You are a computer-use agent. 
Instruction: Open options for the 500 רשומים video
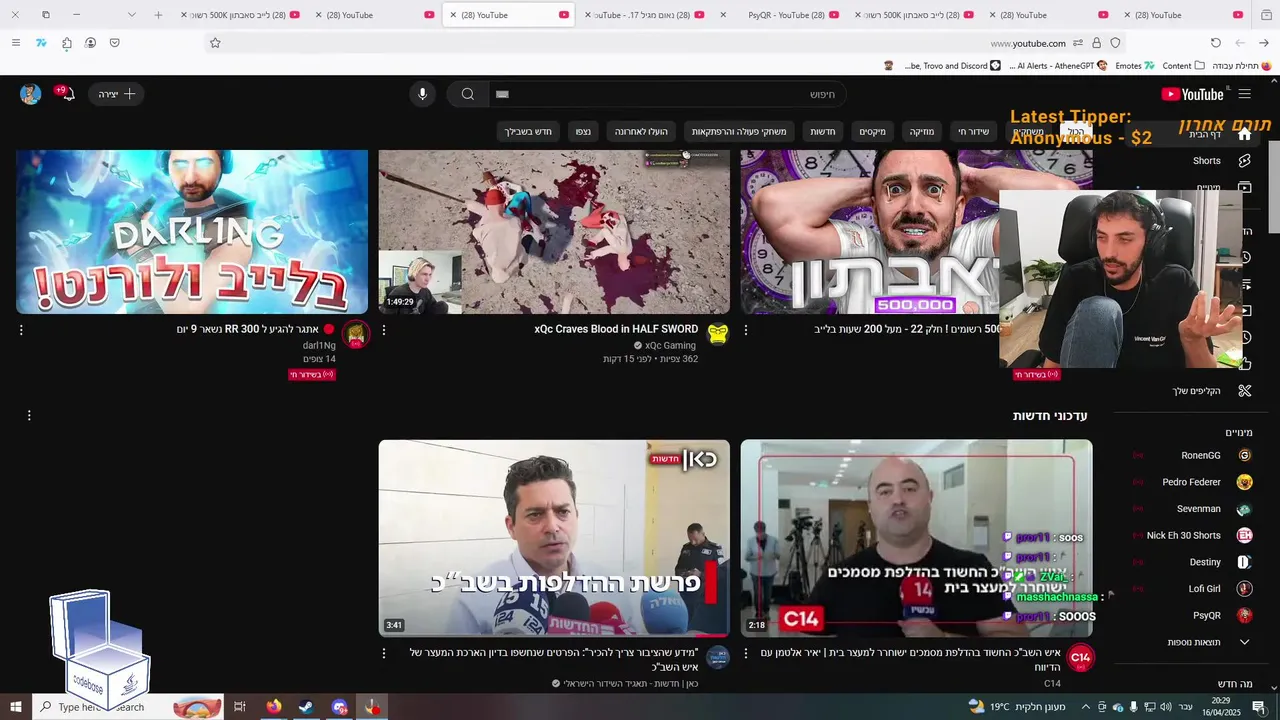745,330
